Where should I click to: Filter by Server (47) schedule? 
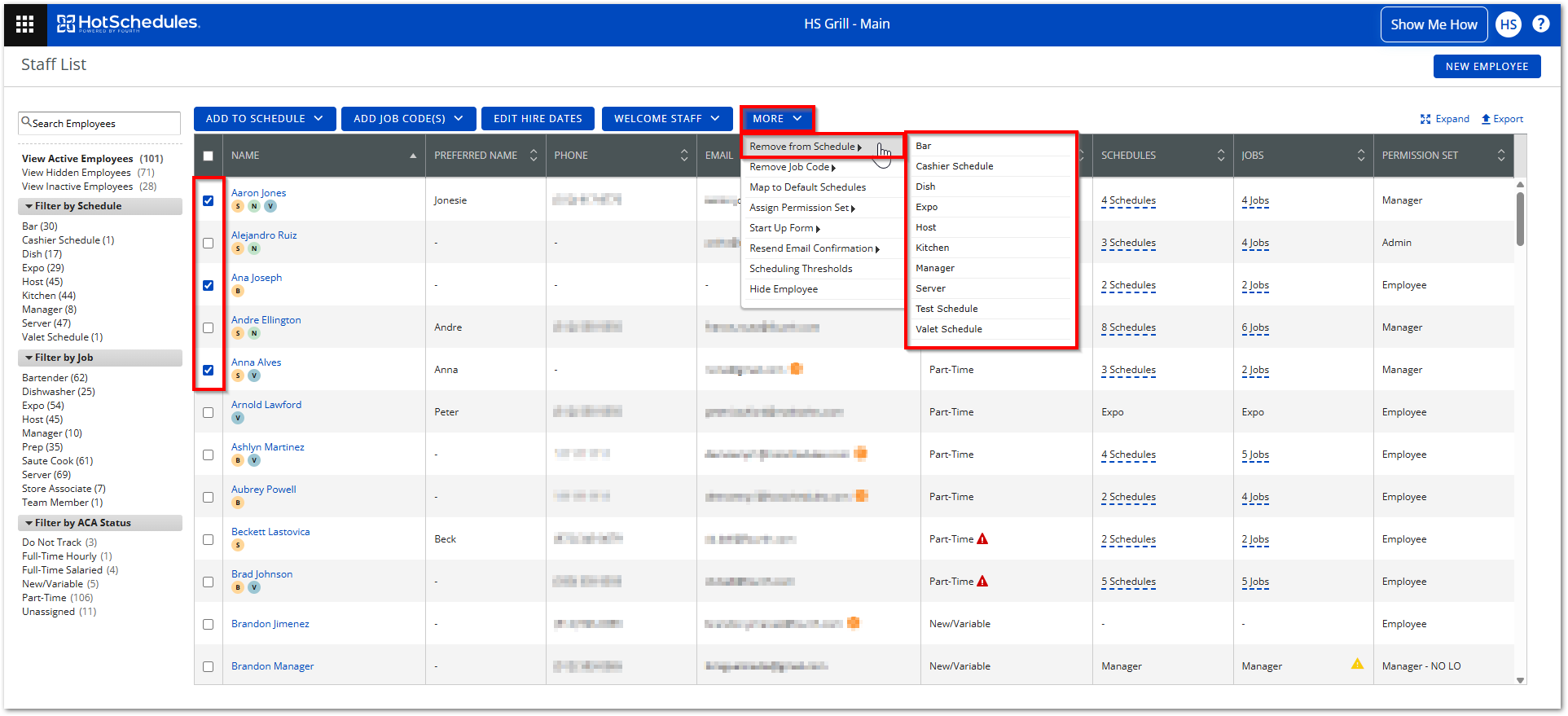(46, 323)
